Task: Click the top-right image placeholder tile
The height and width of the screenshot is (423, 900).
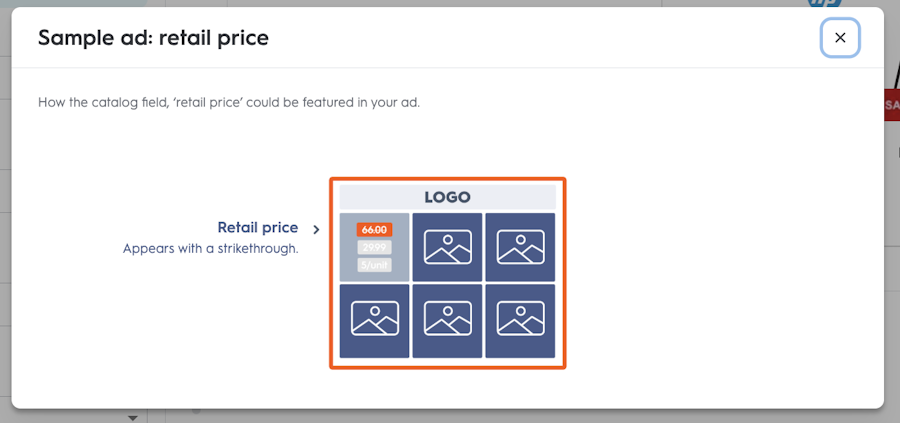Action: click(520, 247)
